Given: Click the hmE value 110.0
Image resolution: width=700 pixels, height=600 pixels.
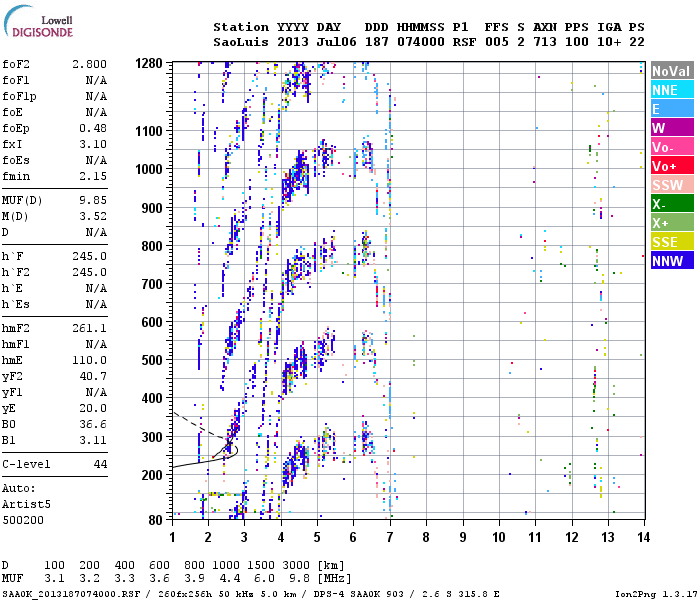Looking at the screenshot, I should 90,360.
